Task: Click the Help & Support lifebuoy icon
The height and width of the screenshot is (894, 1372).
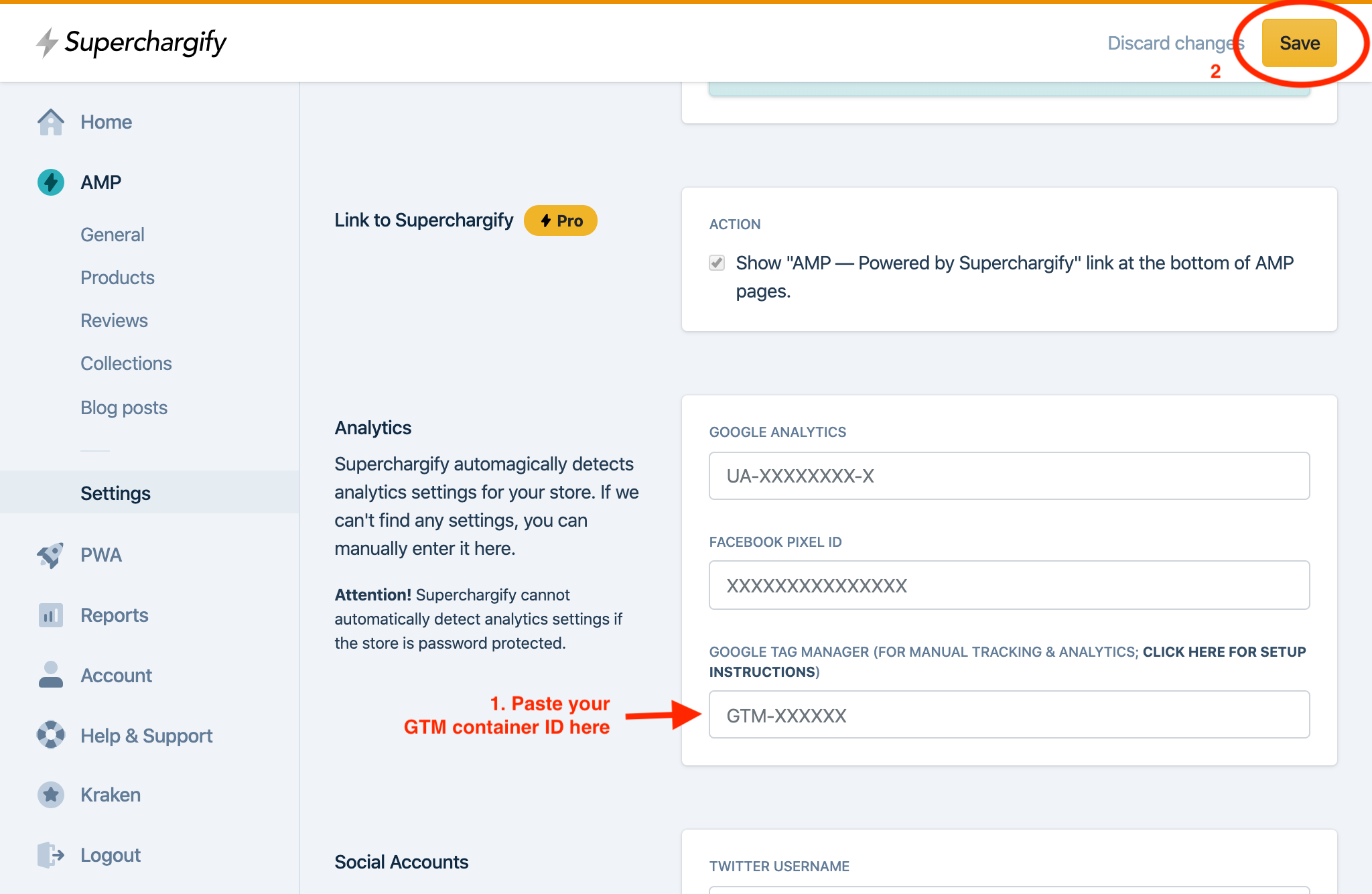Action: [x=51, y=735]
